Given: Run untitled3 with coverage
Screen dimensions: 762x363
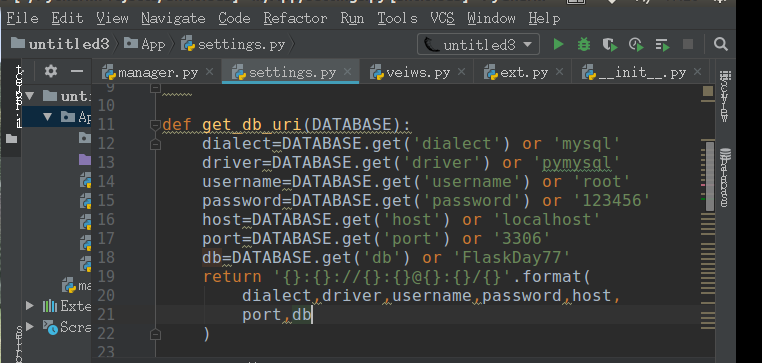Looking at the screenshot, I should (610, 45).
